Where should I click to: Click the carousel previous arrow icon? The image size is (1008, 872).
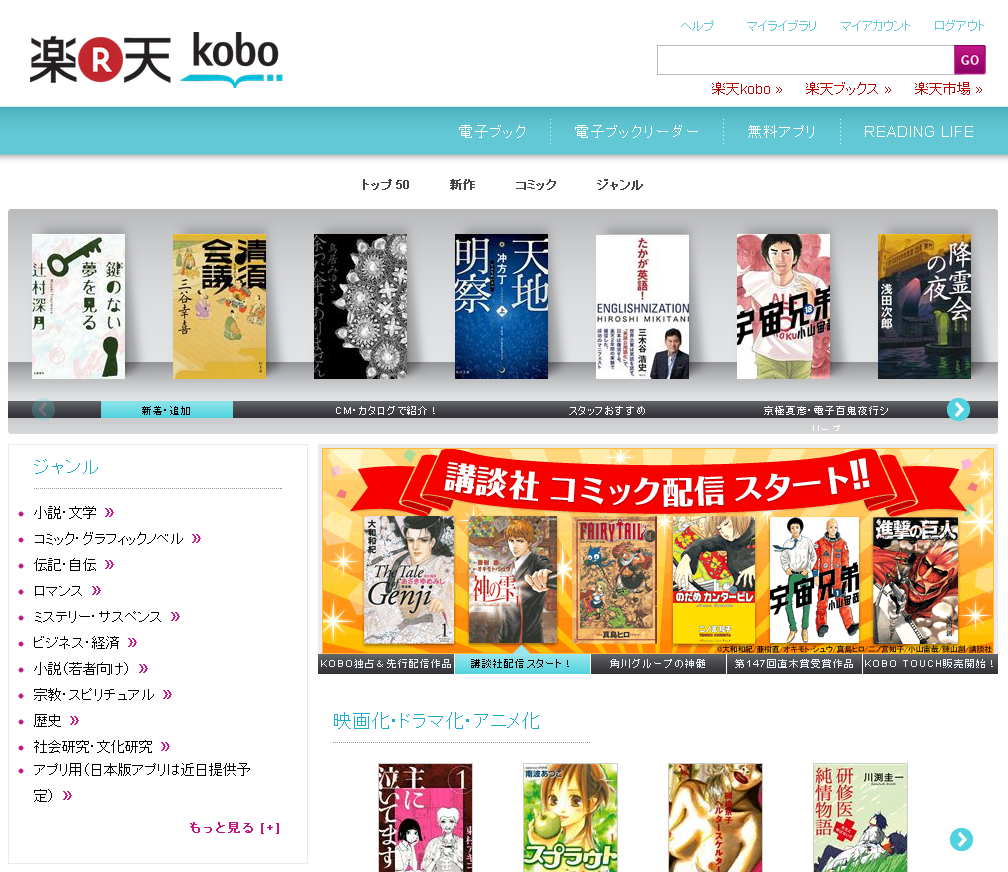coord(44,409)
